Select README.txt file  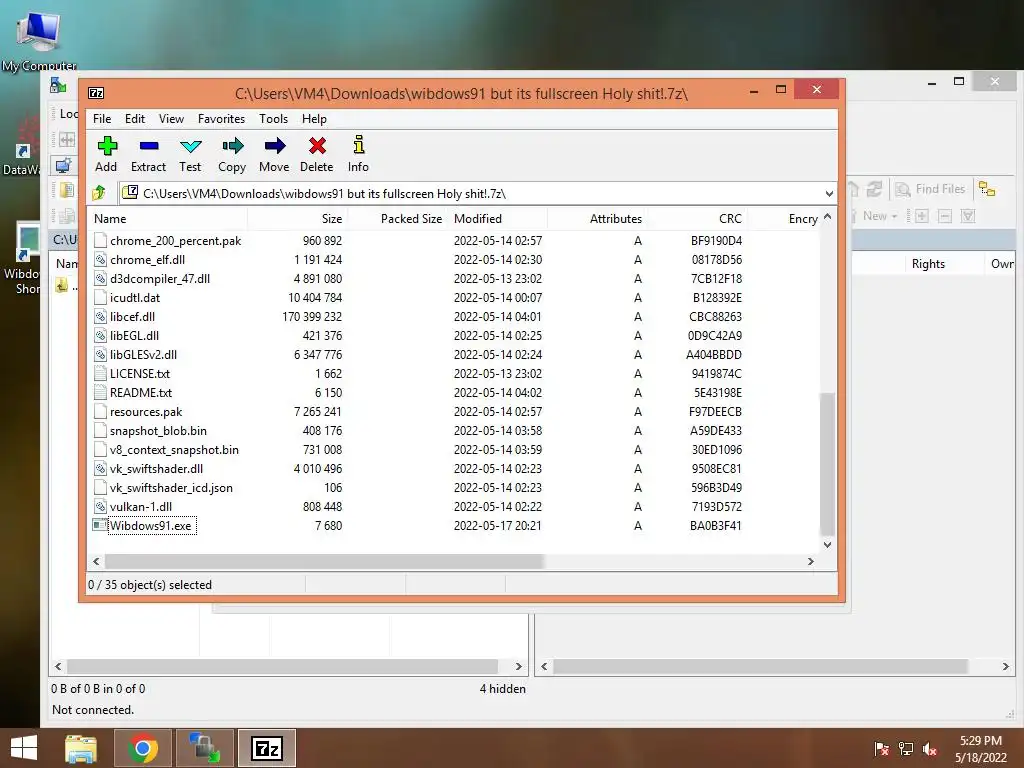141,392
